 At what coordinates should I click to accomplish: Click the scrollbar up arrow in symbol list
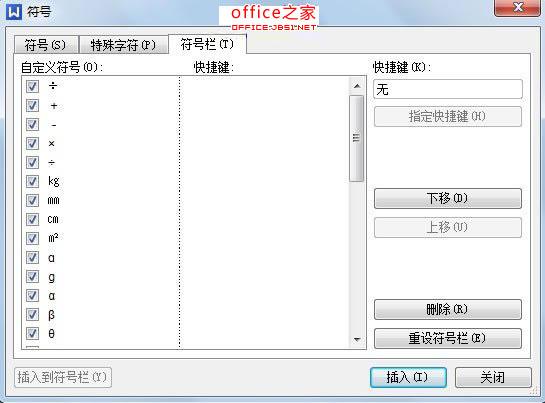(x=357, y=86)
